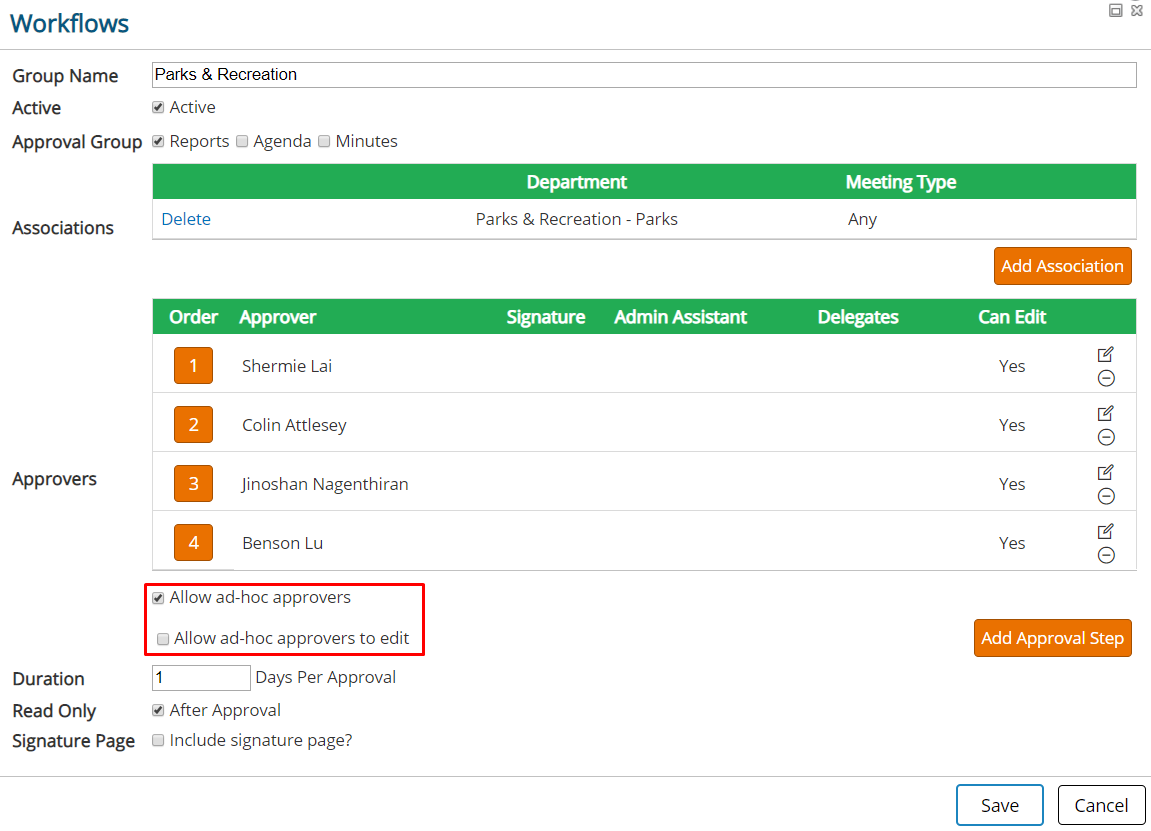Click Add Approval Step button
1151x831 pixels.
(x=1052, y=638)
